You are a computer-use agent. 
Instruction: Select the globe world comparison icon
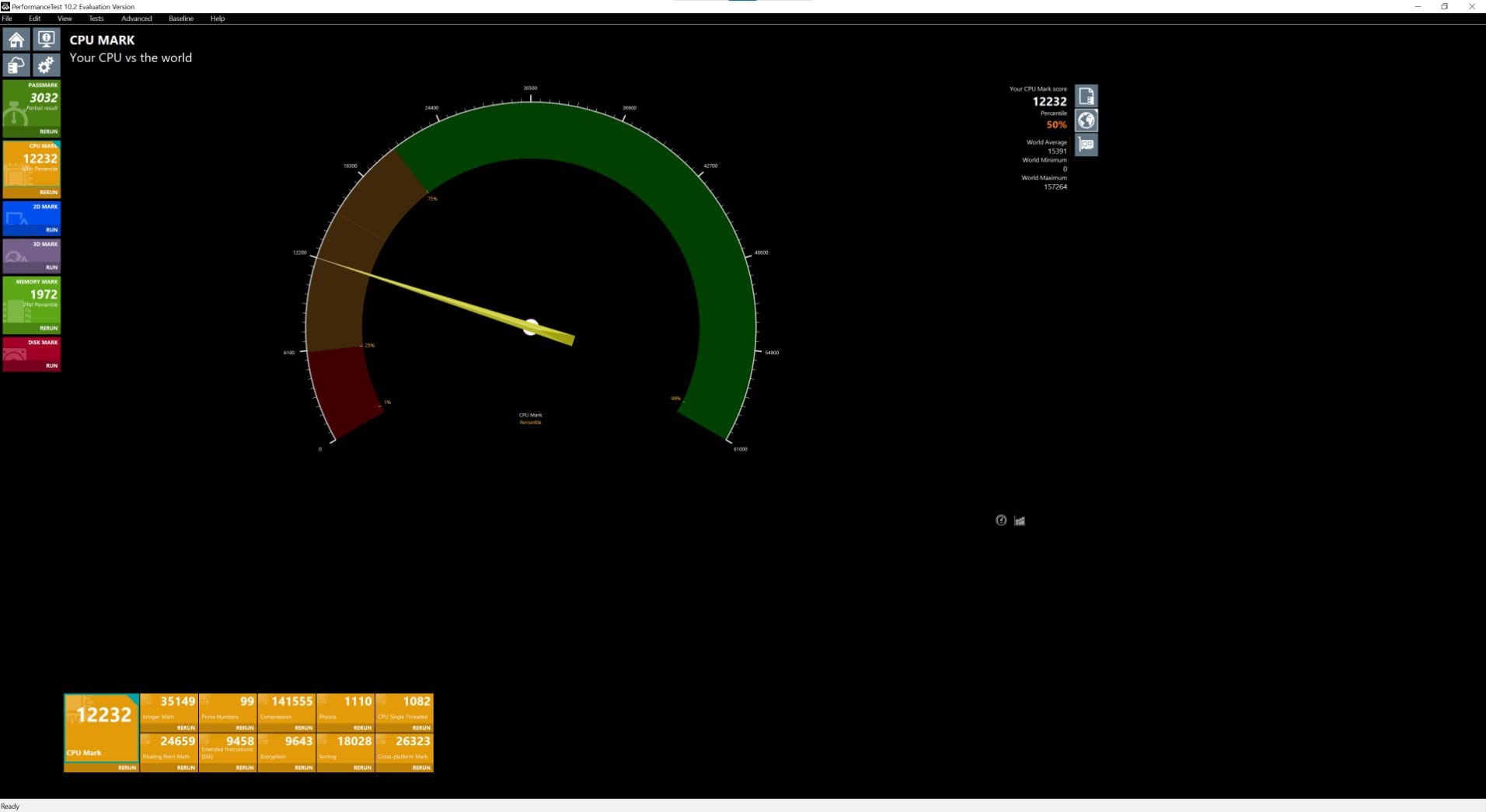pos(1086,120)
